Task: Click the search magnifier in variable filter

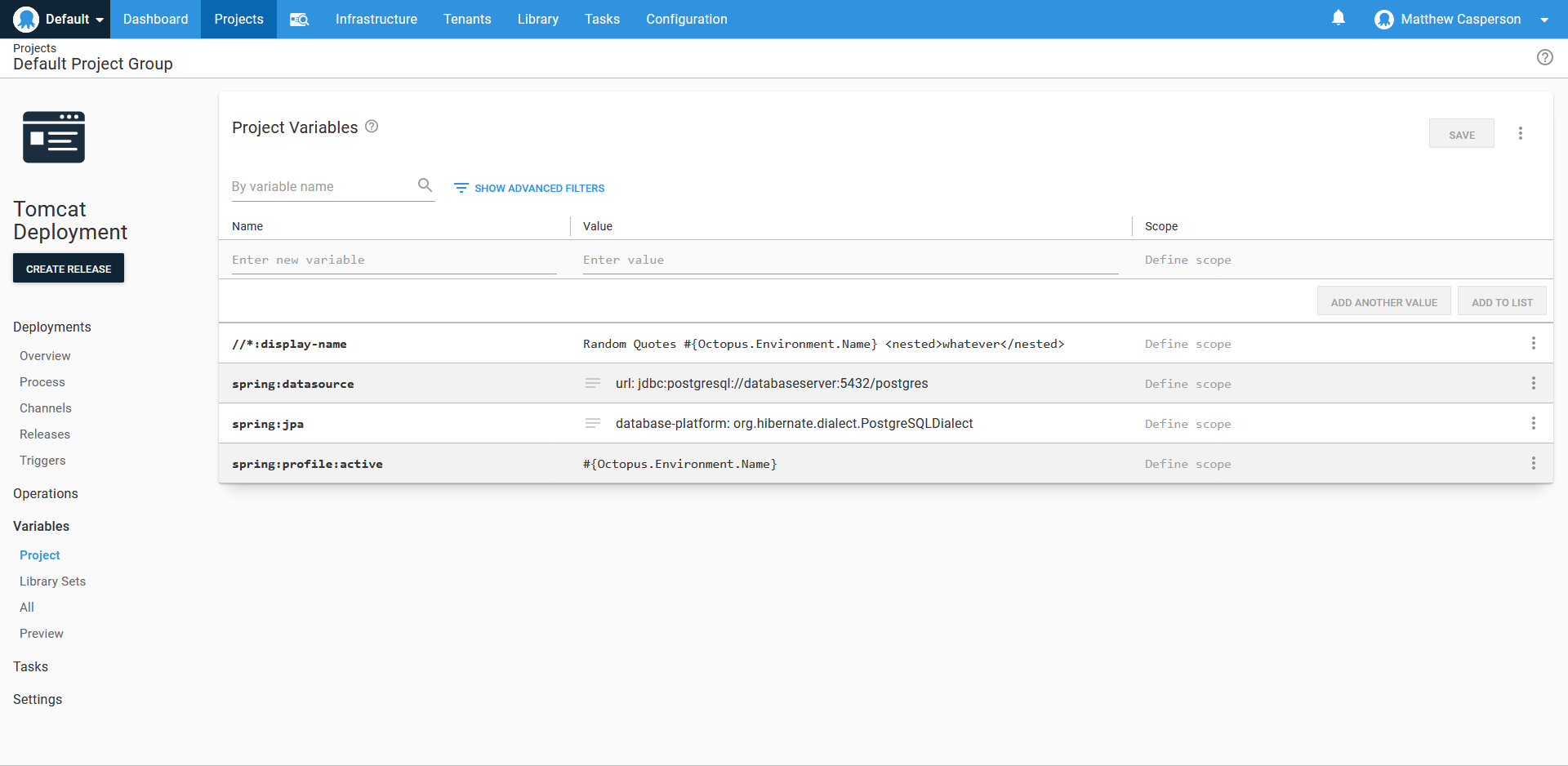Action: (x=425, y=185)
